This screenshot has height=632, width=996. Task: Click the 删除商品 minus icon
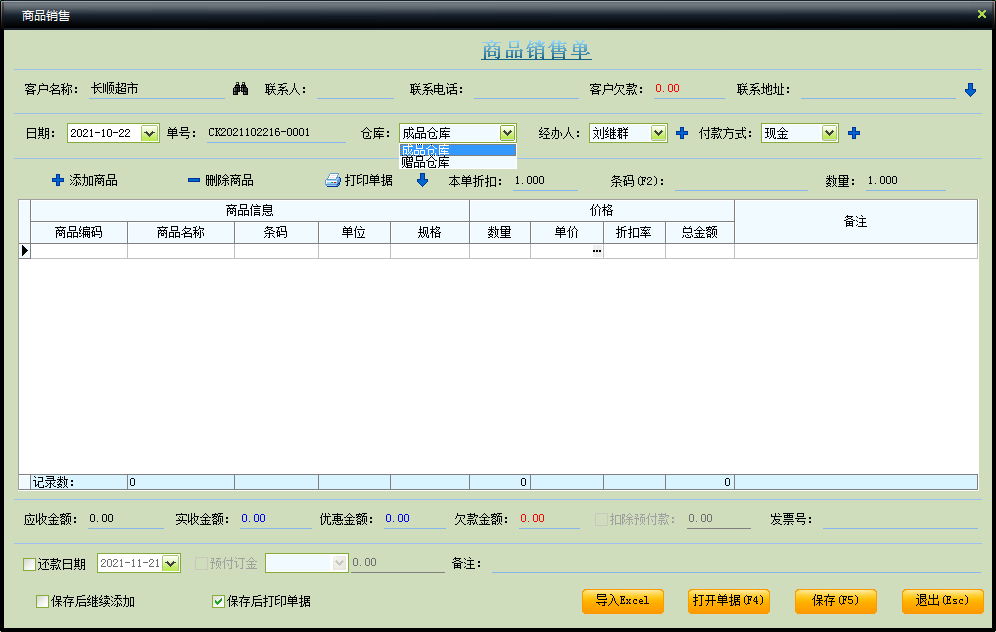coord(194,180)
